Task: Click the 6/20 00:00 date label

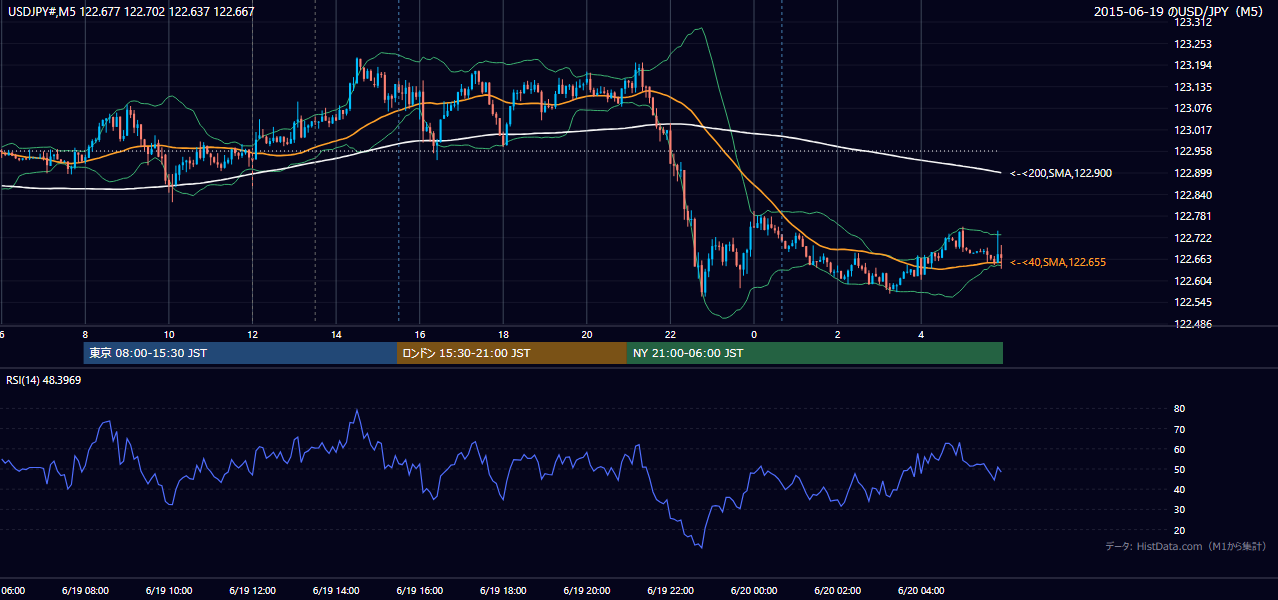Action: [x=754, y=590]
